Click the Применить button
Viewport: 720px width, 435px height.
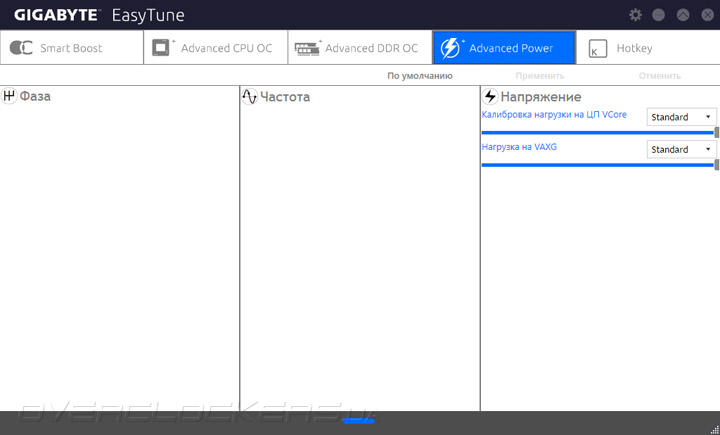coord(540,76)
